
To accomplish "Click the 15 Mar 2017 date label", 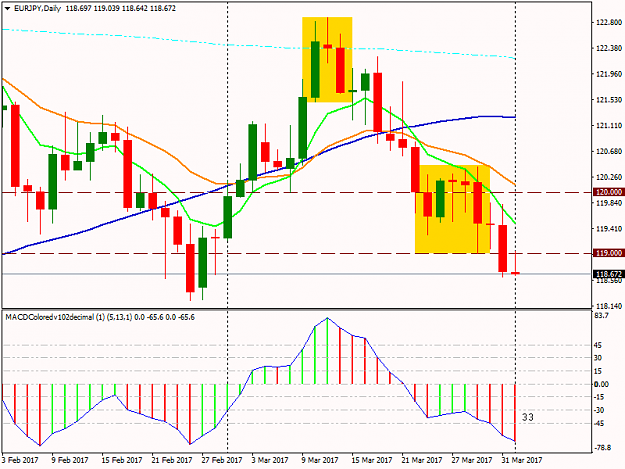I will (x=371, y=460).
